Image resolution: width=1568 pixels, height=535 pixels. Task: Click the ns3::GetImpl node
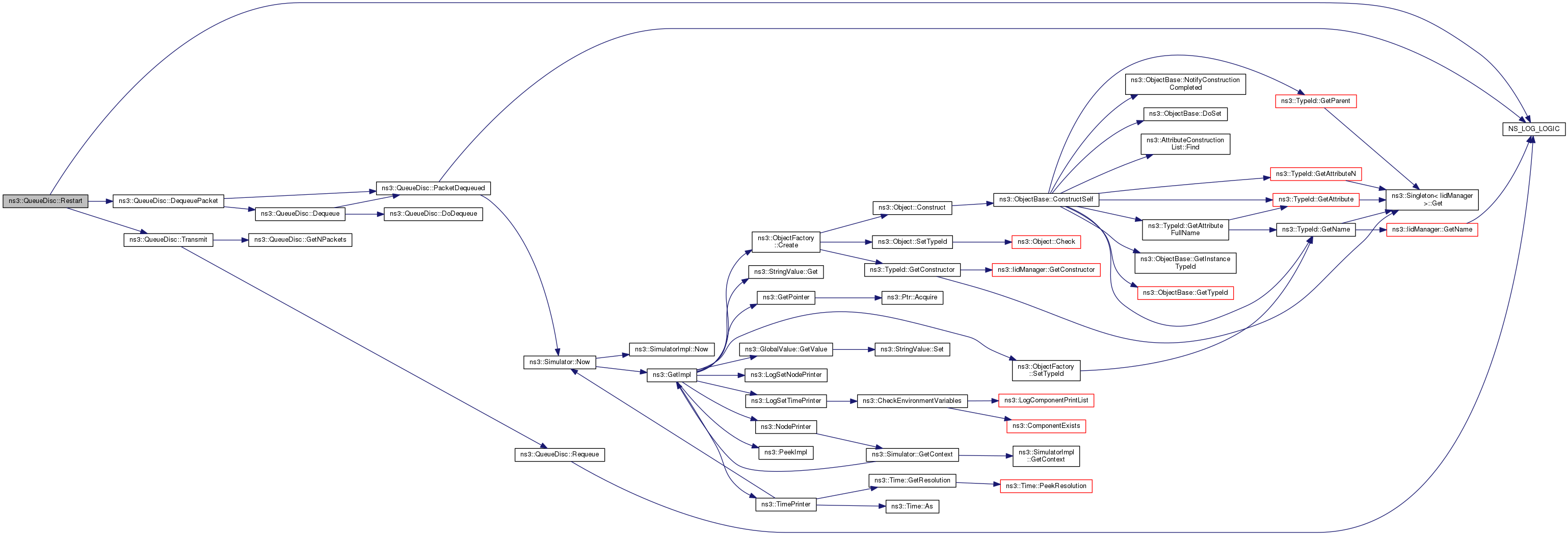click(x=672, y=375)
